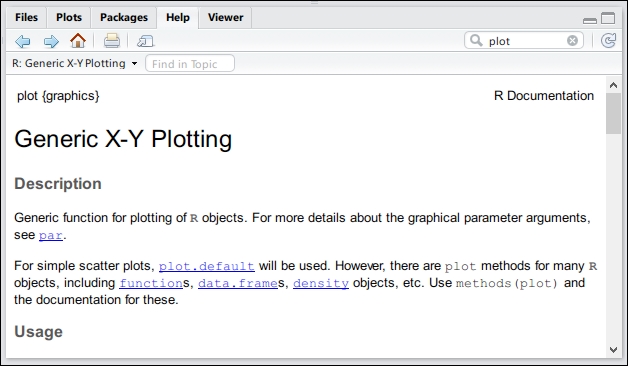Clear the plot search text
The width and height of the screenshot is (628, 366).
[572, 40]
